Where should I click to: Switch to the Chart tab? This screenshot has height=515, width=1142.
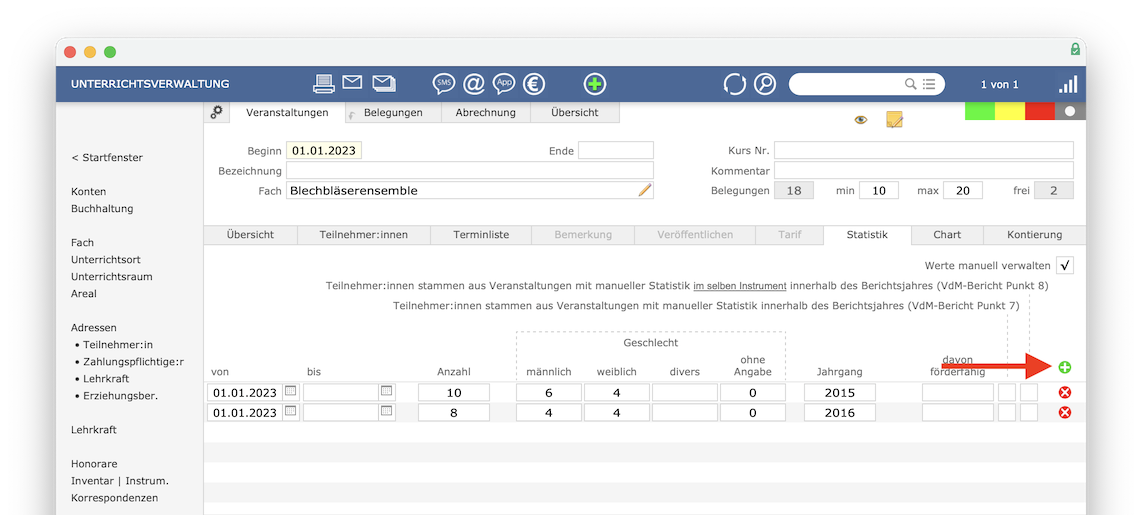tap(947, 235)
